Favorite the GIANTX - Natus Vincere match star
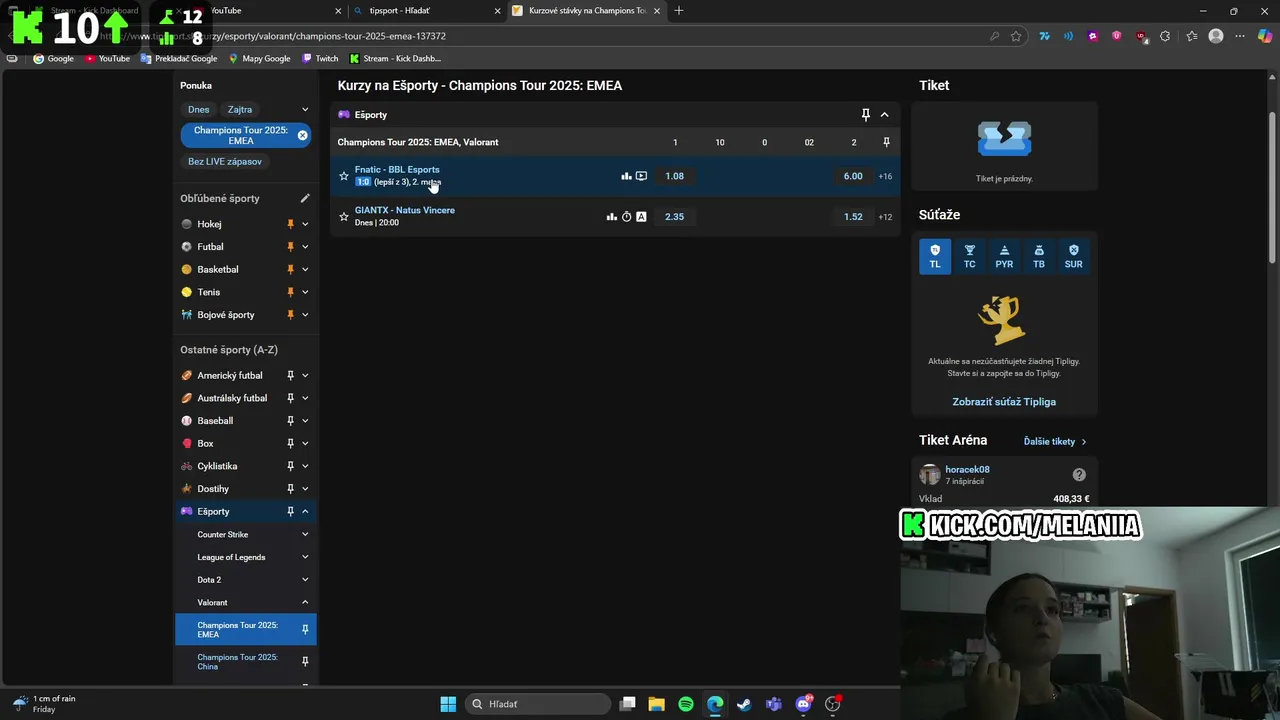Screen dimensions: 1280x720 click(x=344, y=216)
